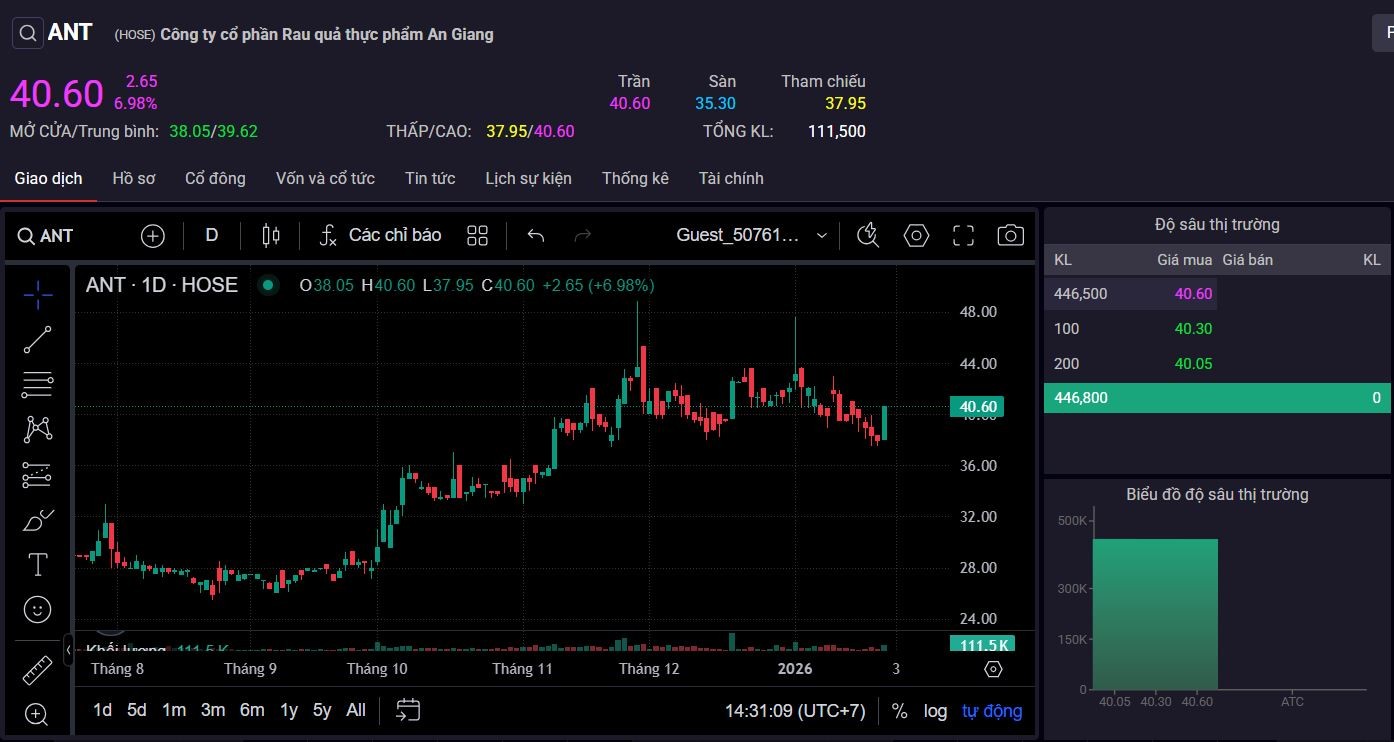Select the crosshair cursor tool

[38, 294]
